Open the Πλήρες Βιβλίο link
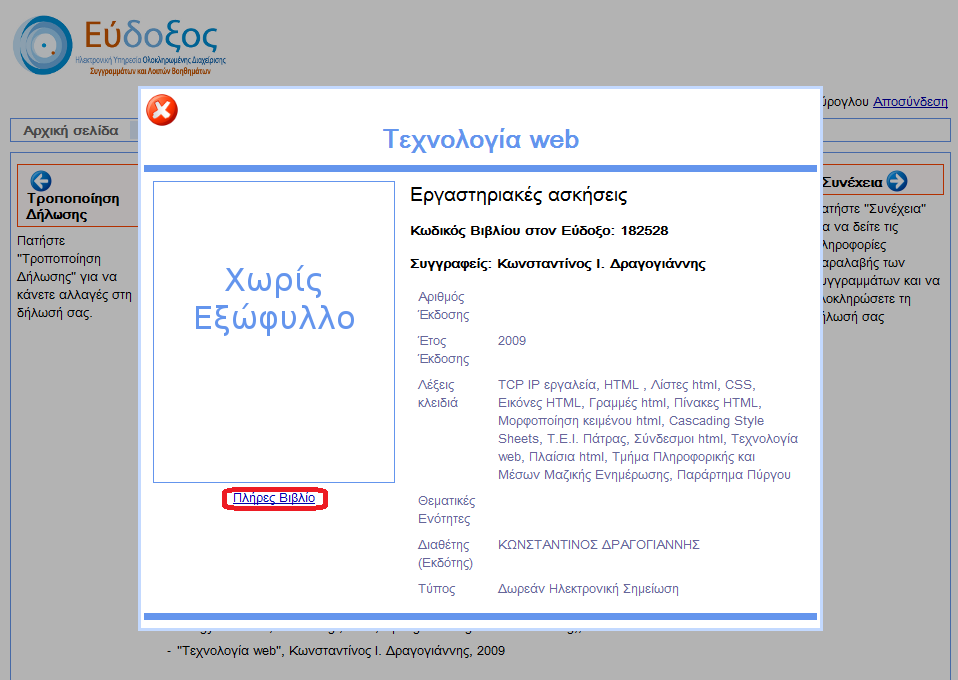The width and height of the screenshot is (958, 680). tap(274, 498)
